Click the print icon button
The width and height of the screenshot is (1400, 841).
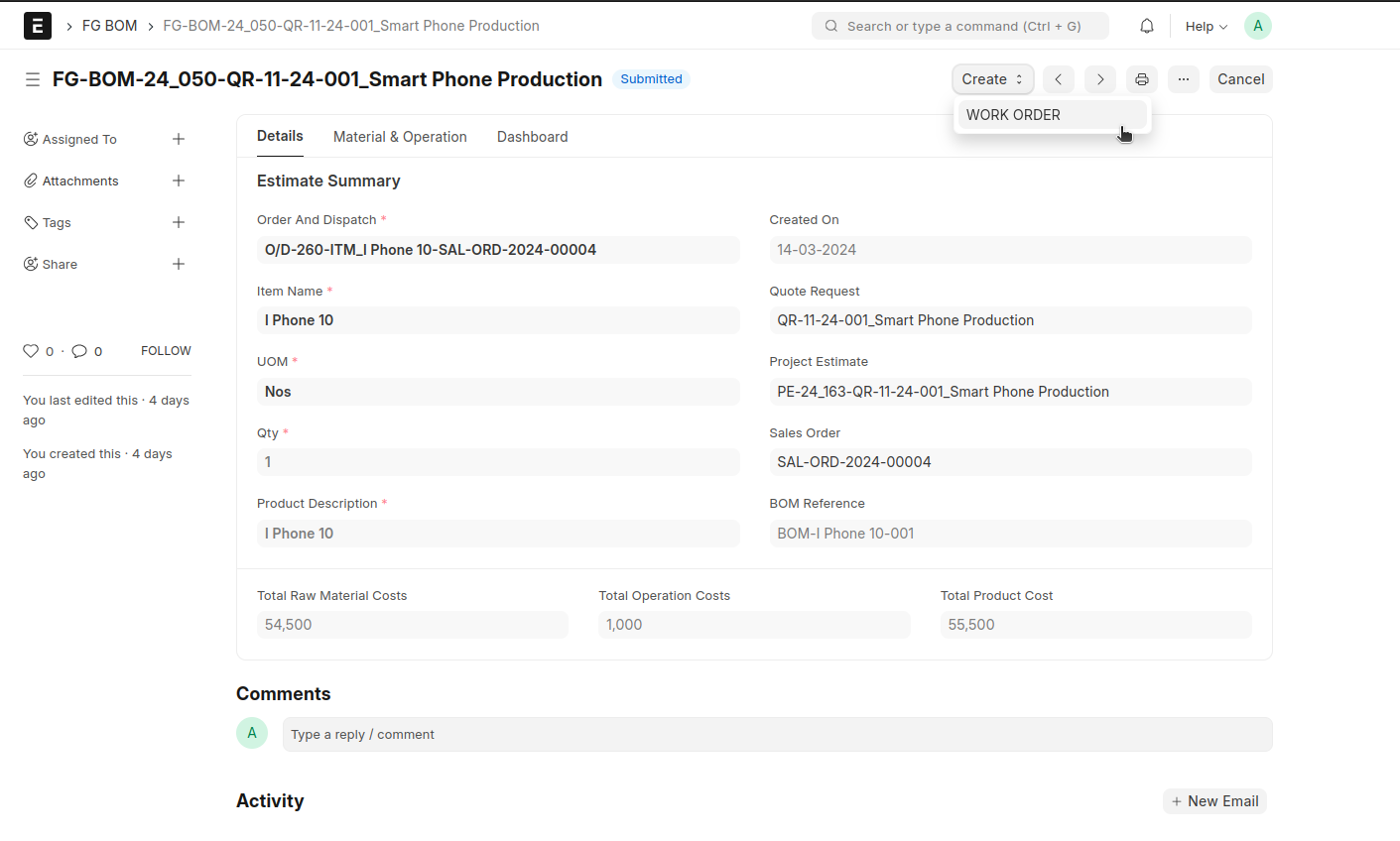tap(1142, 79)
